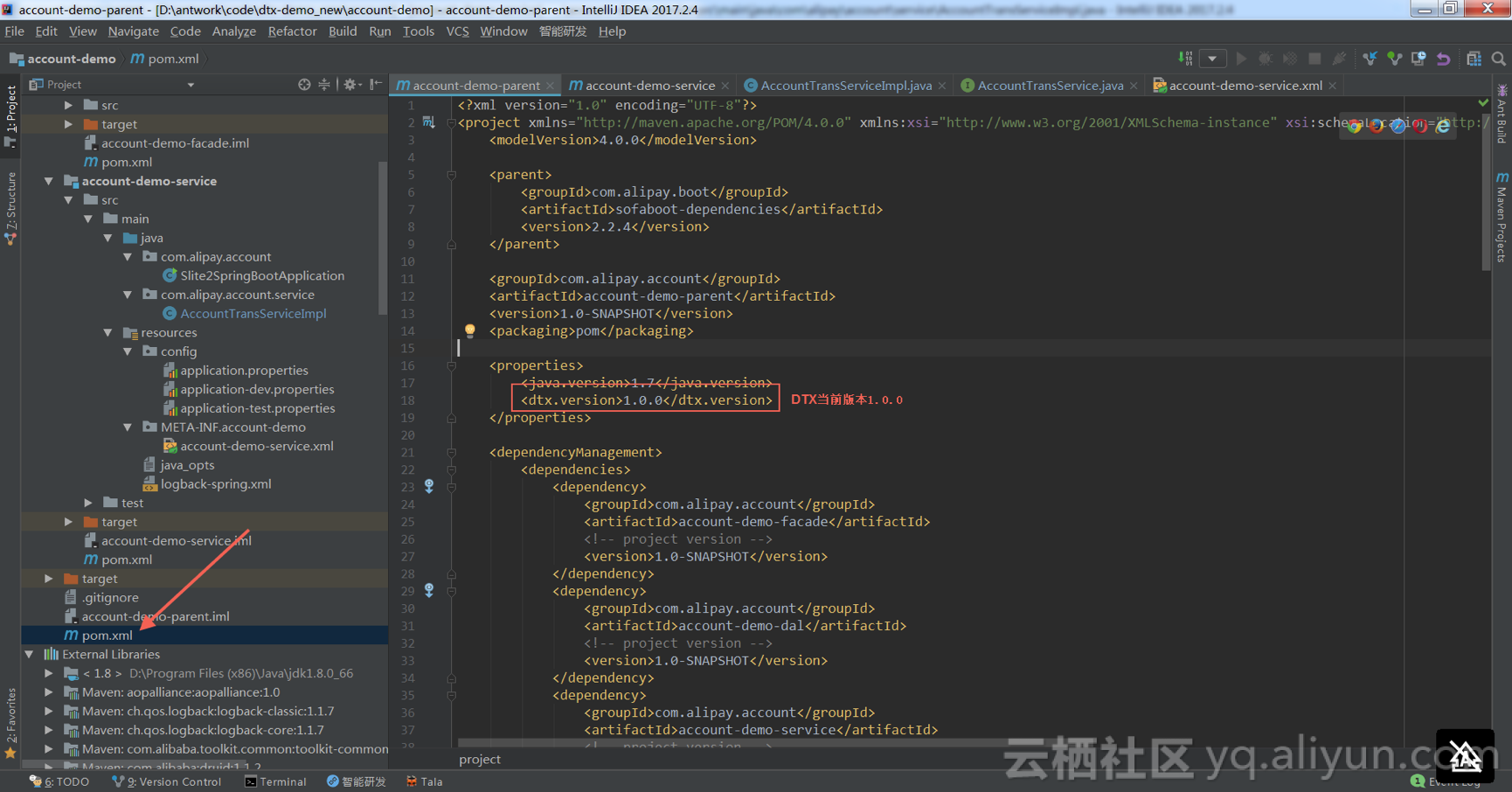Click Run with Coverage icon
Screen dimensions: 1512x792
coord(1290,59)
